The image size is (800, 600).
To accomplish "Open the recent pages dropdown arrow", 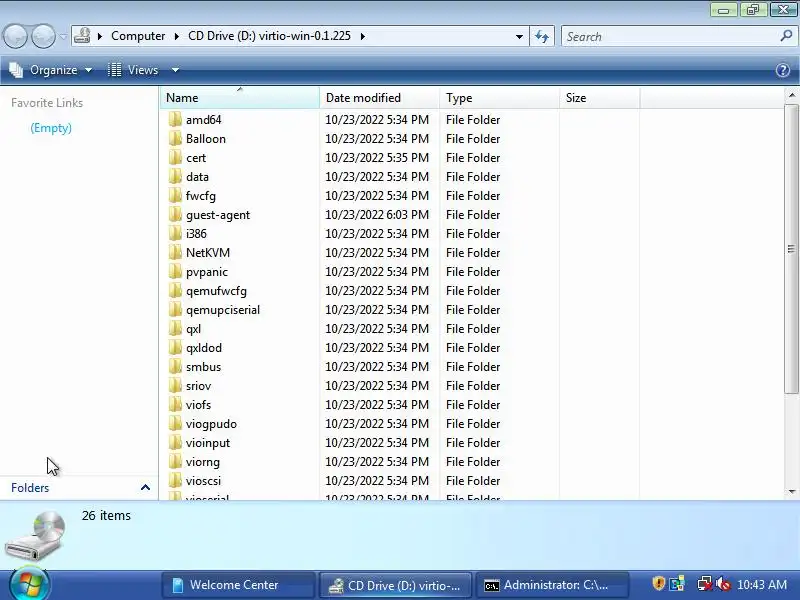I will (x=63, y=37).
